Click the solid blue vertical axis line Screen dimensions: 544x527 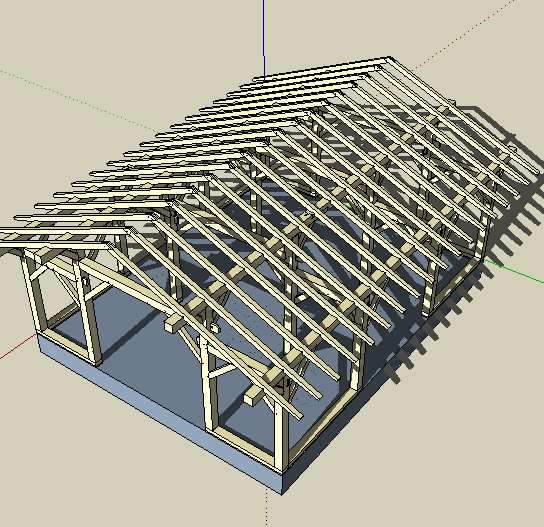[264, 40]
